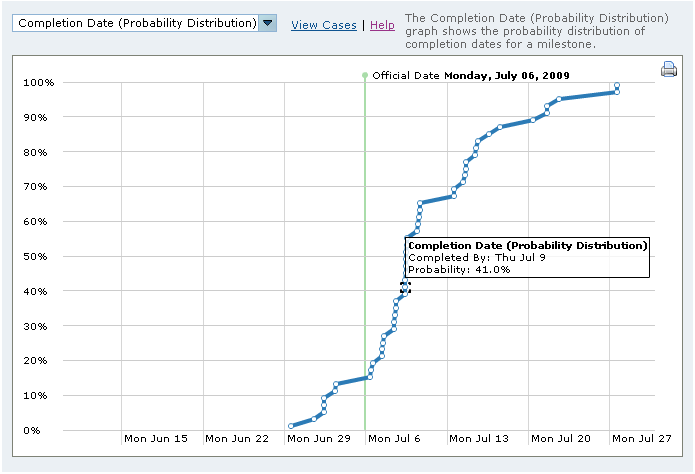The width and height of the screenshot is (695, 474).
Task: Click the 50% y-axis label
Action: pyautogui.click(x=39, y=256)
